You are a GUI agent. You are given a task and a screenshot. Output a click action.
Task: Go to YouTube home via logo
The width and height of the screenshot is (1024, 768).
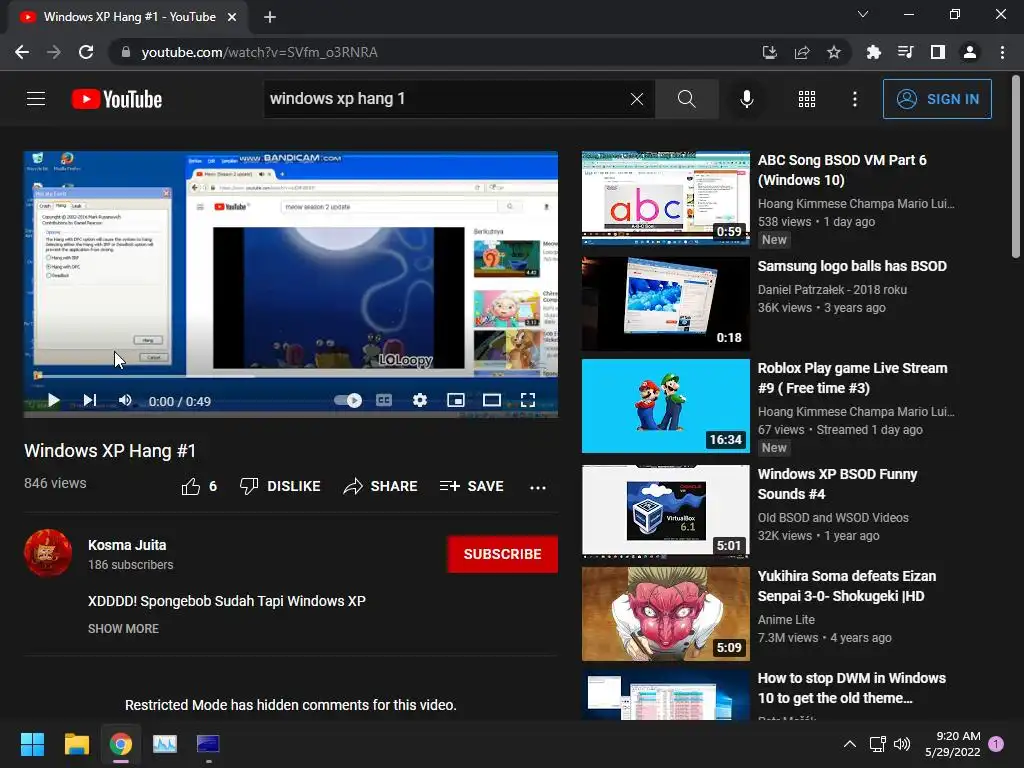tap(117, 99)
